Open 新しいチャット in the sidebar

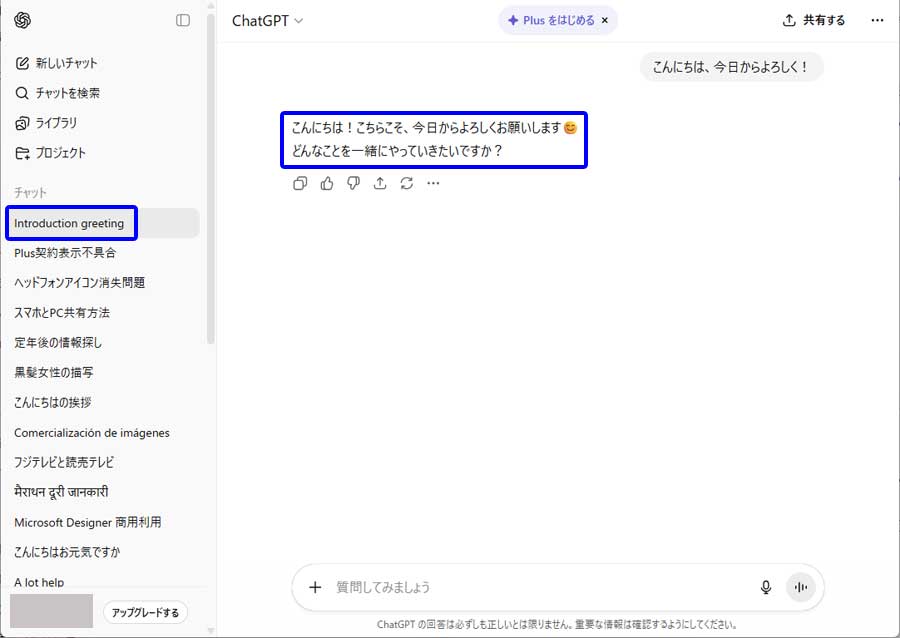pos(66,63)
